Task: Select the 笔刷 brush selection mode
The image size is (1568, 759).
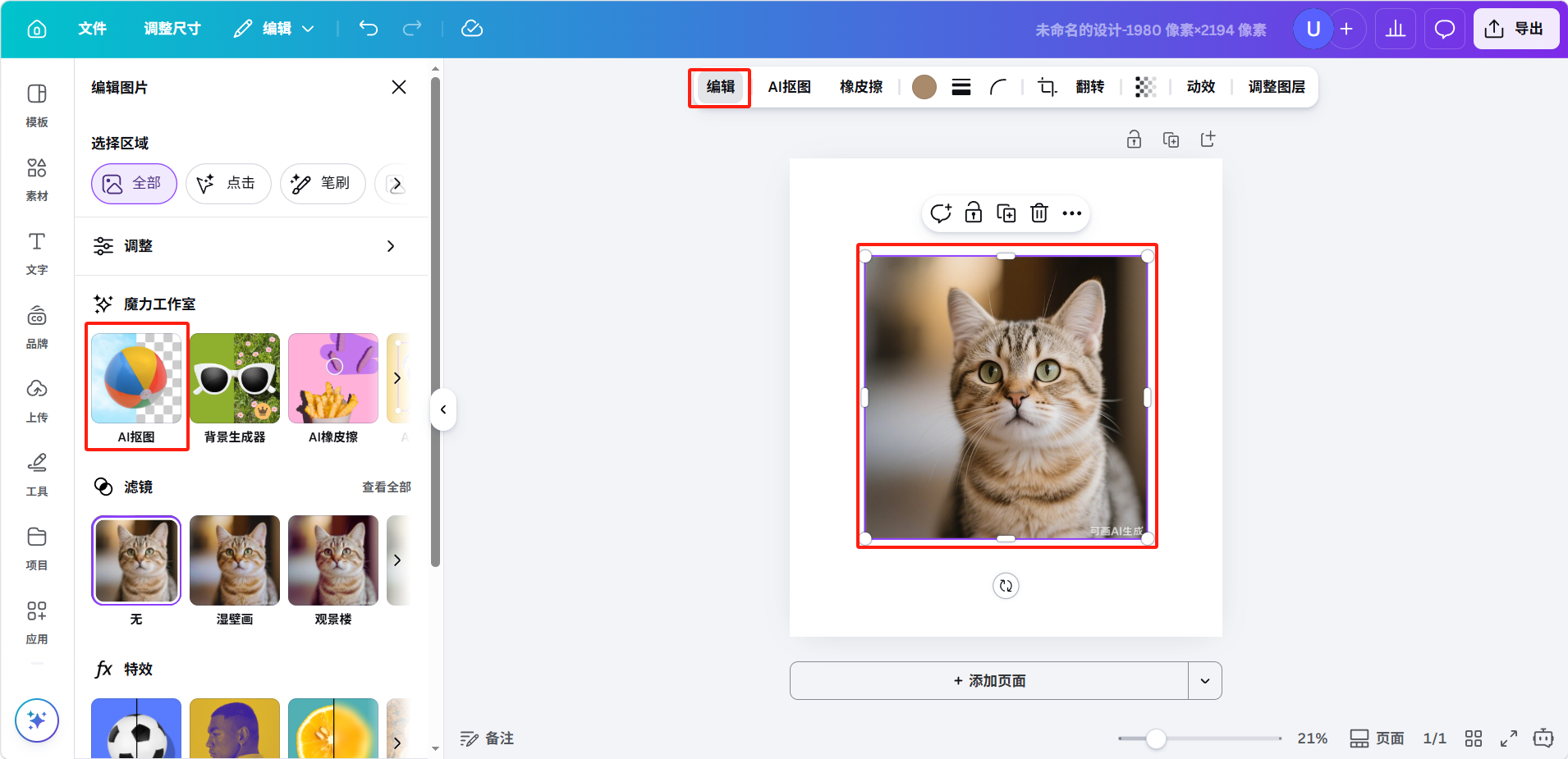Action: point(323,183)
